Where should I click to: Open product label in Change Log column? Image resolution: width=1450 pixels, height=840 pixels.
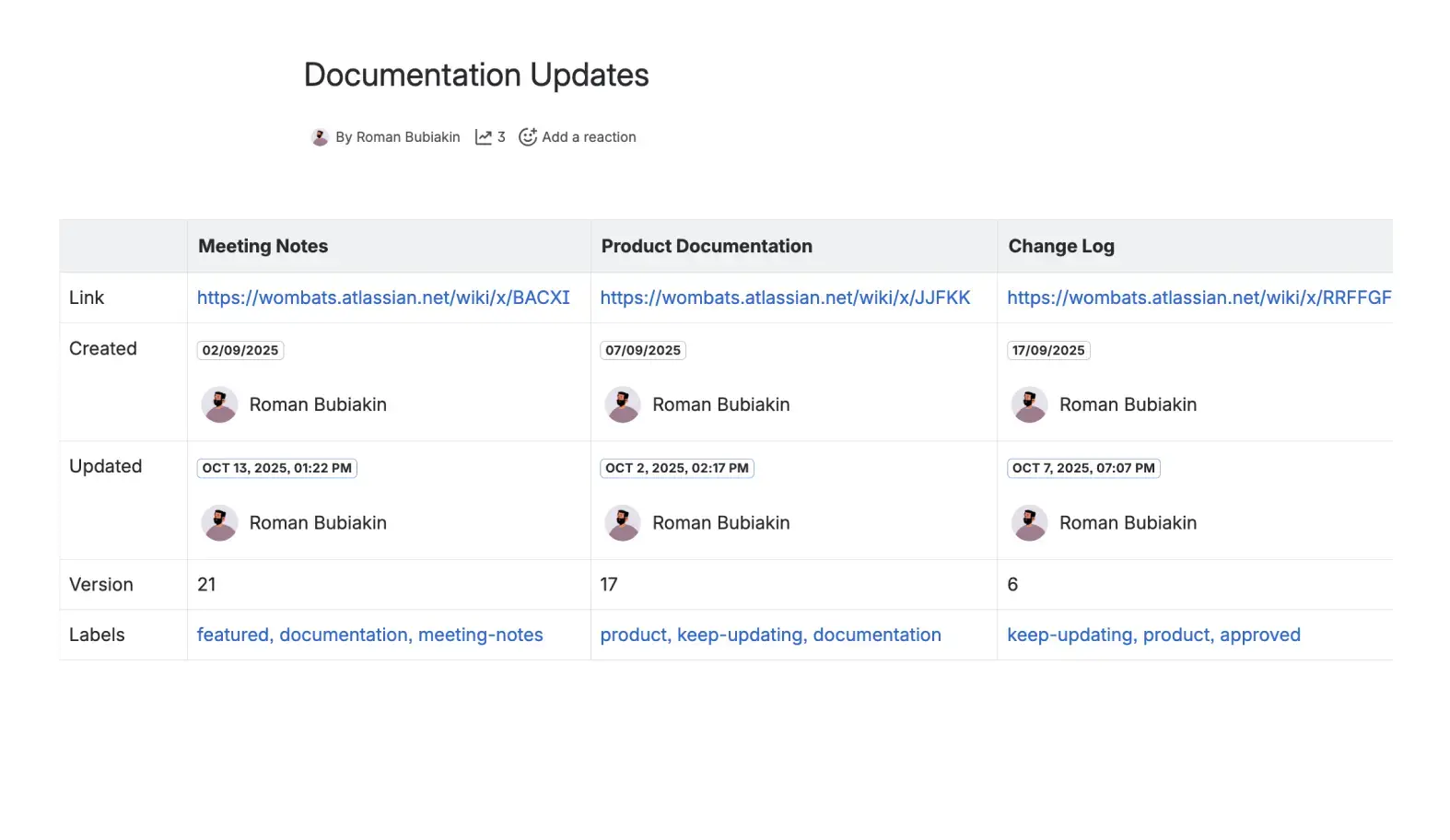pos(1177,635)
